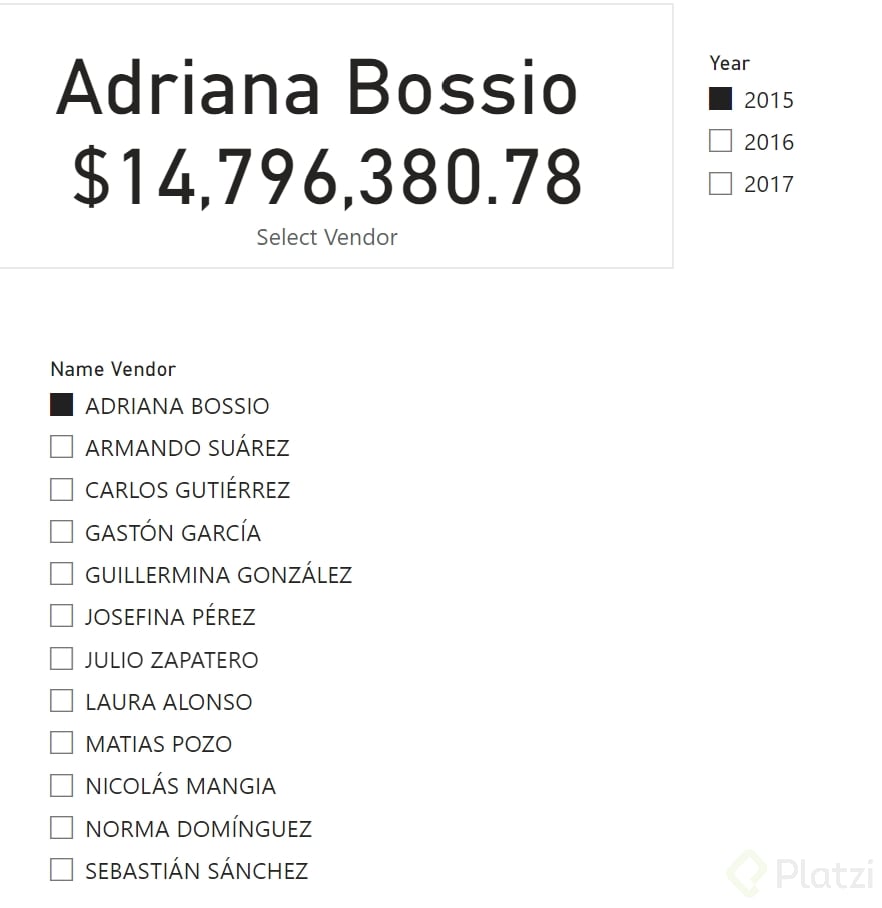
Task: Toggle the JULIO ZAPATERO checkbox
Action: click(x=62, y=659)
